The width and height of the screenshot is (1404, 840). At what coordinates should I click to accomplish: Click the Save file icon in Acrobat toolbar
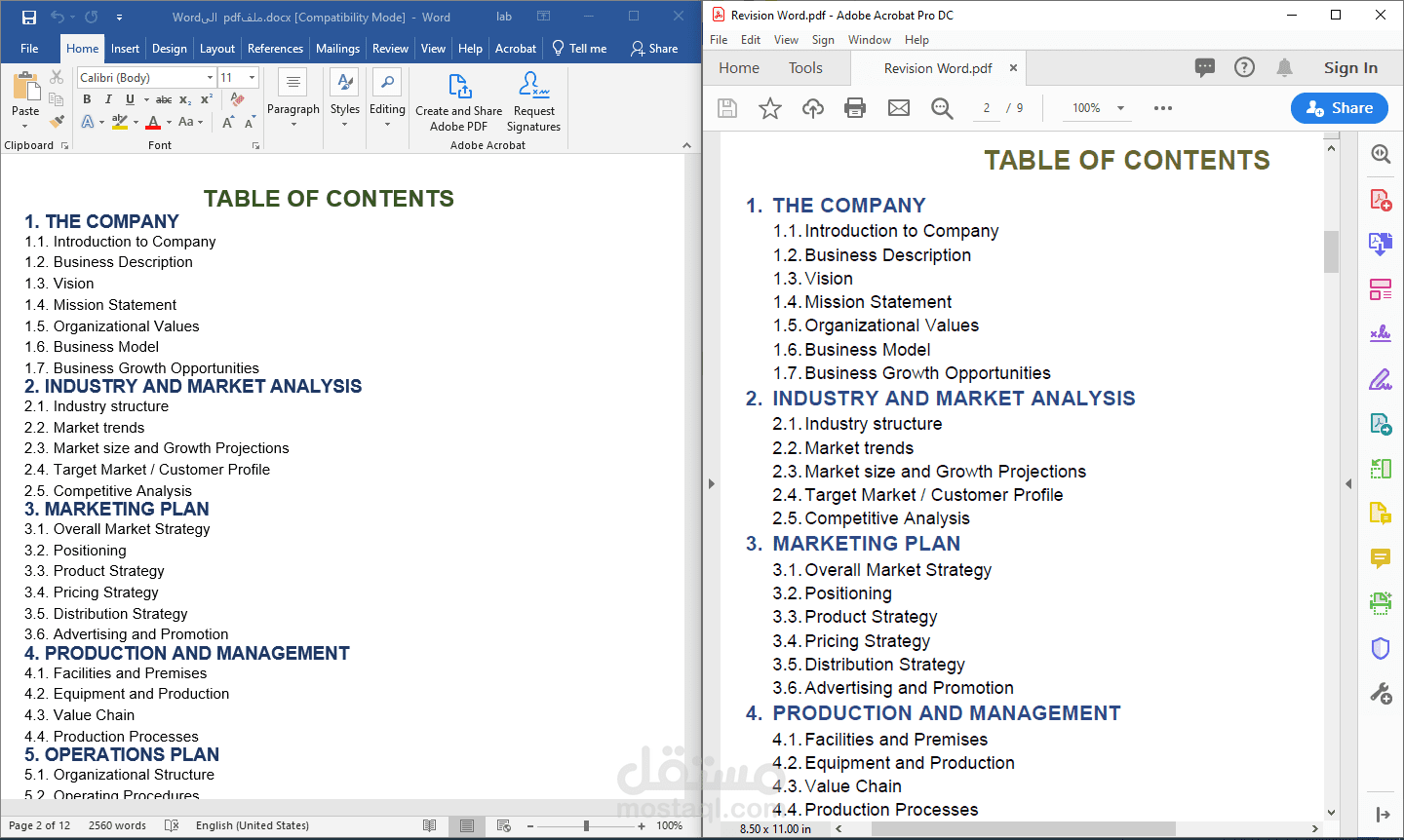pyautogui.click(x=727, y=108)
